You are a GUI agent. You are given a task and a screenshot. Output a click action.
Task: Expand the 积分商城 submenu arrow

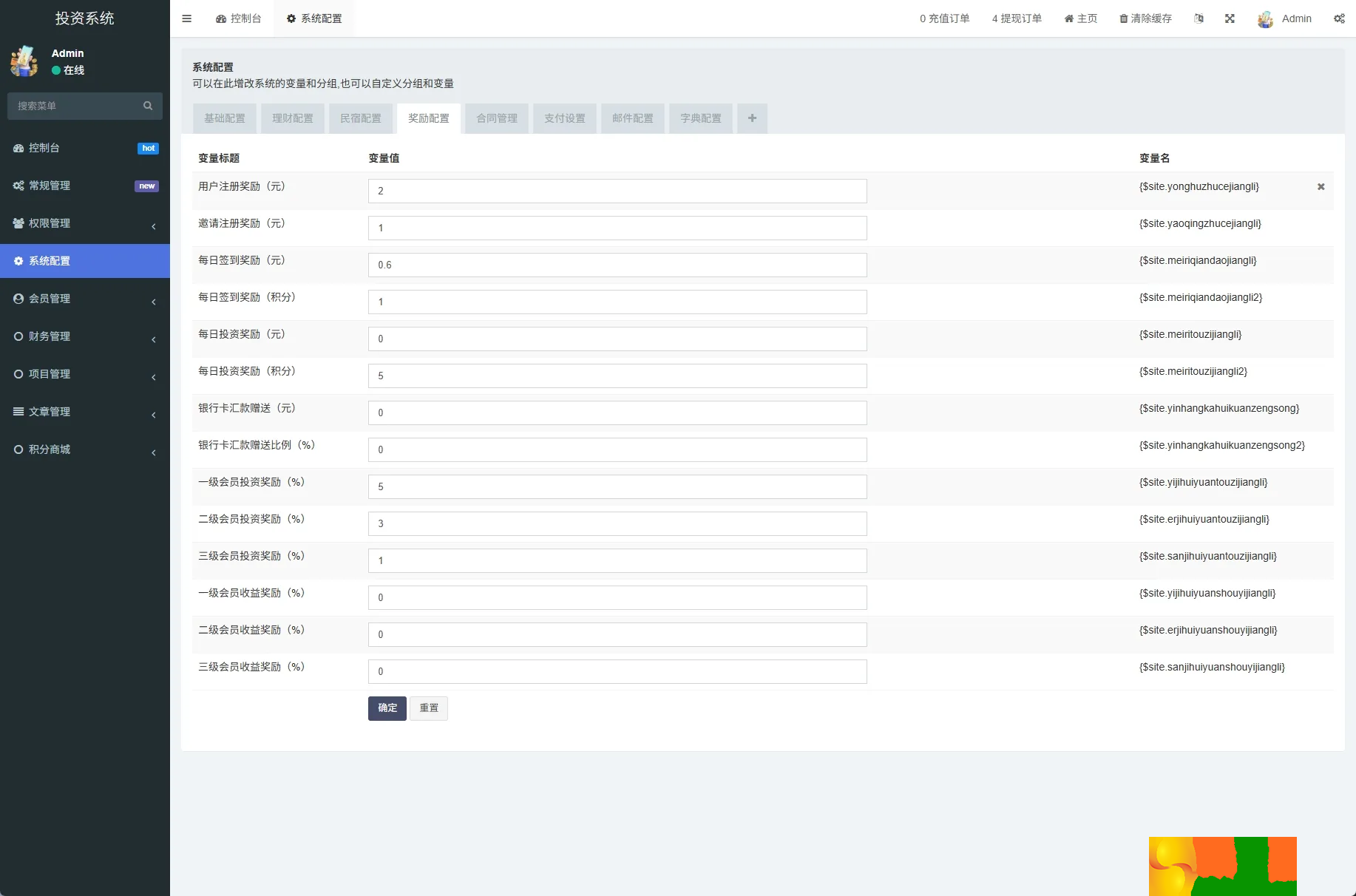tap(154, 452)
